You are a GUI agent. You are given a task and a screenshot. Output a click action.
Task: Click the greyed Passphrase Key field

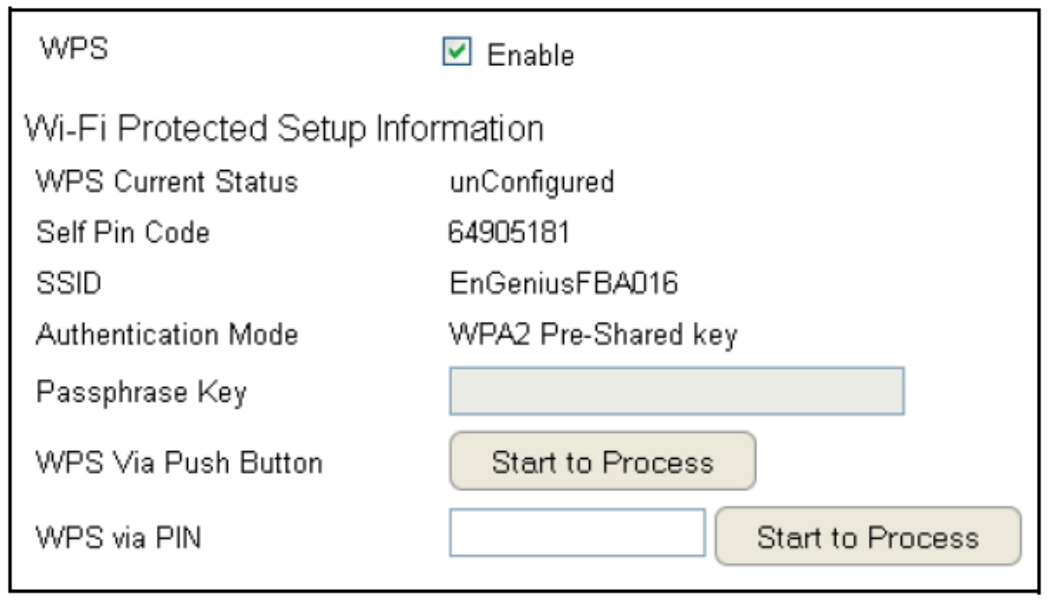click(677, 391)
